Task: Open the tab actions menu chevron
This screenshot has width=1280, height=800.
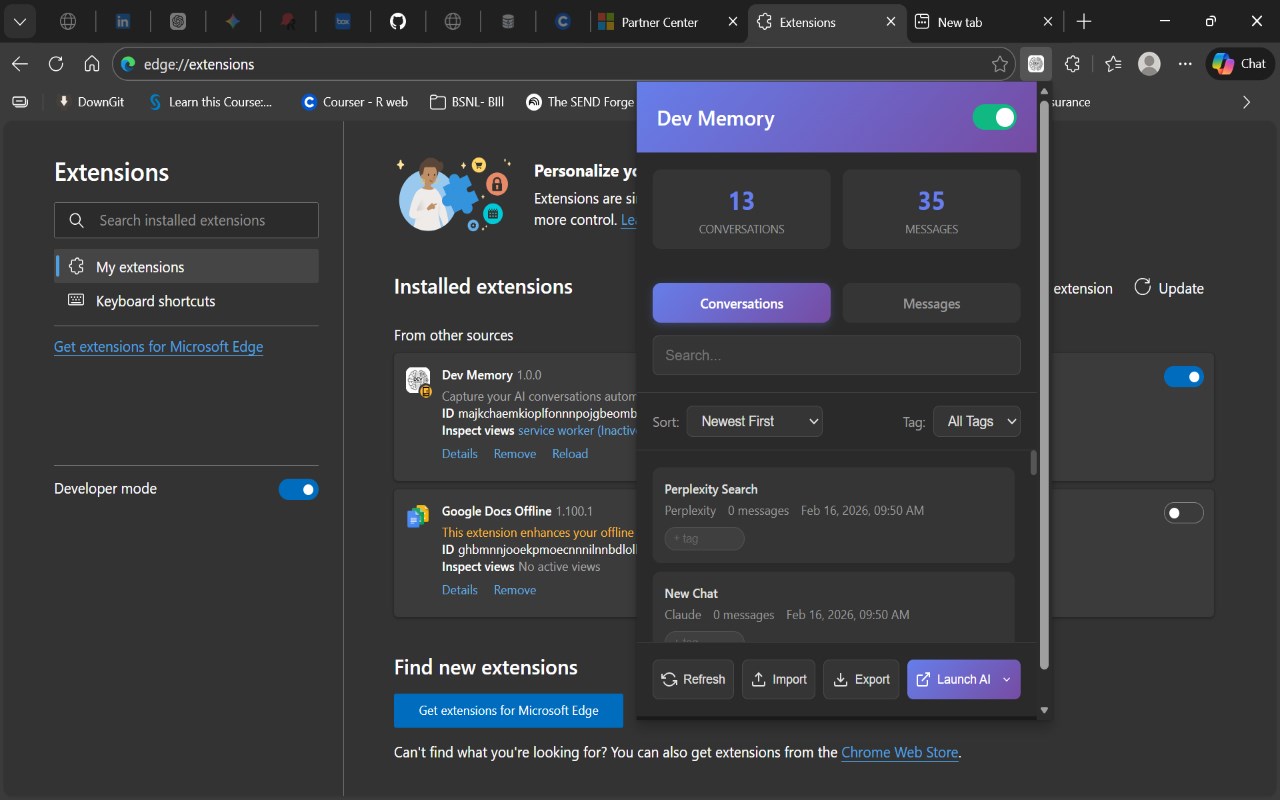Action: (20, 21)
